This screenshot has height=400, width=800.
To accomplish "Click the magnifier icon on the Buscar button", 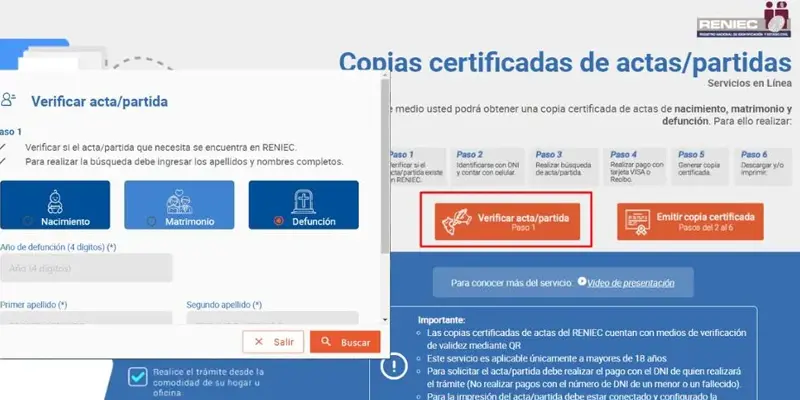I will pos(326,341).
